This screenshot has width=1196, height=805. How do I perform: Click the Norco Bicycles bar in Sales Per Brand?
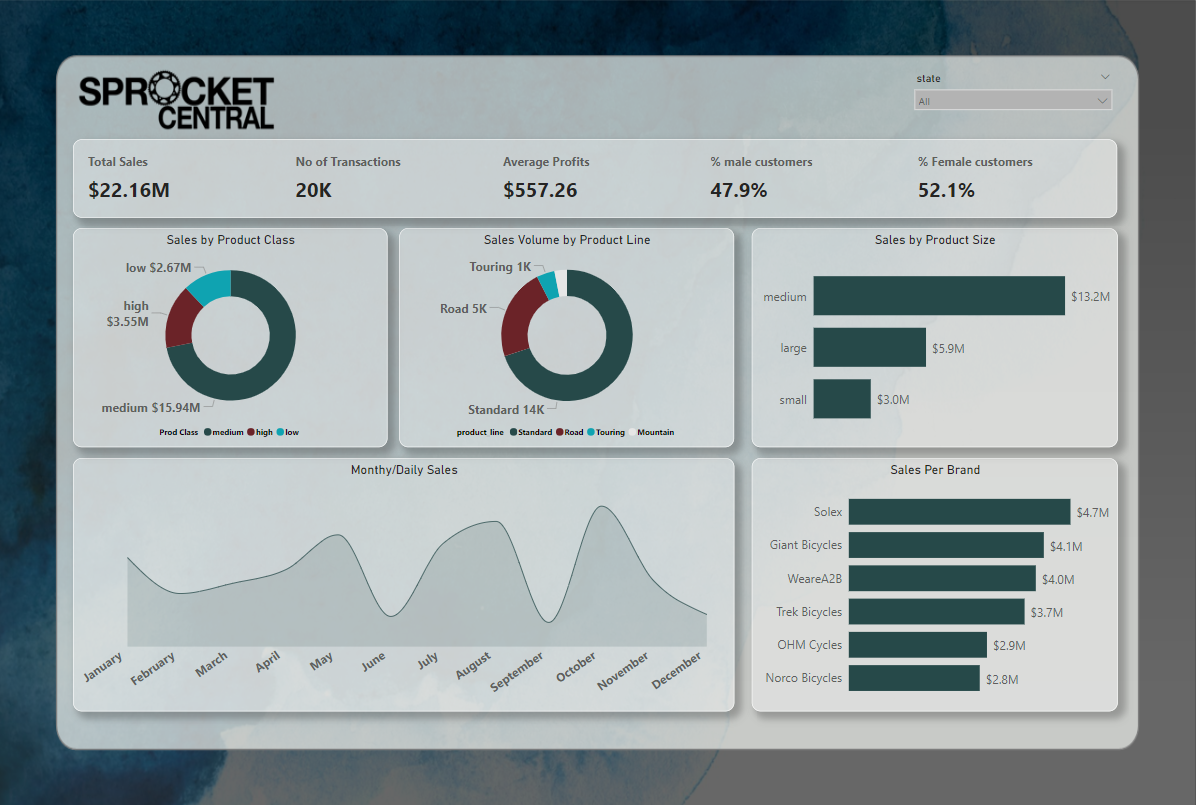913,678
